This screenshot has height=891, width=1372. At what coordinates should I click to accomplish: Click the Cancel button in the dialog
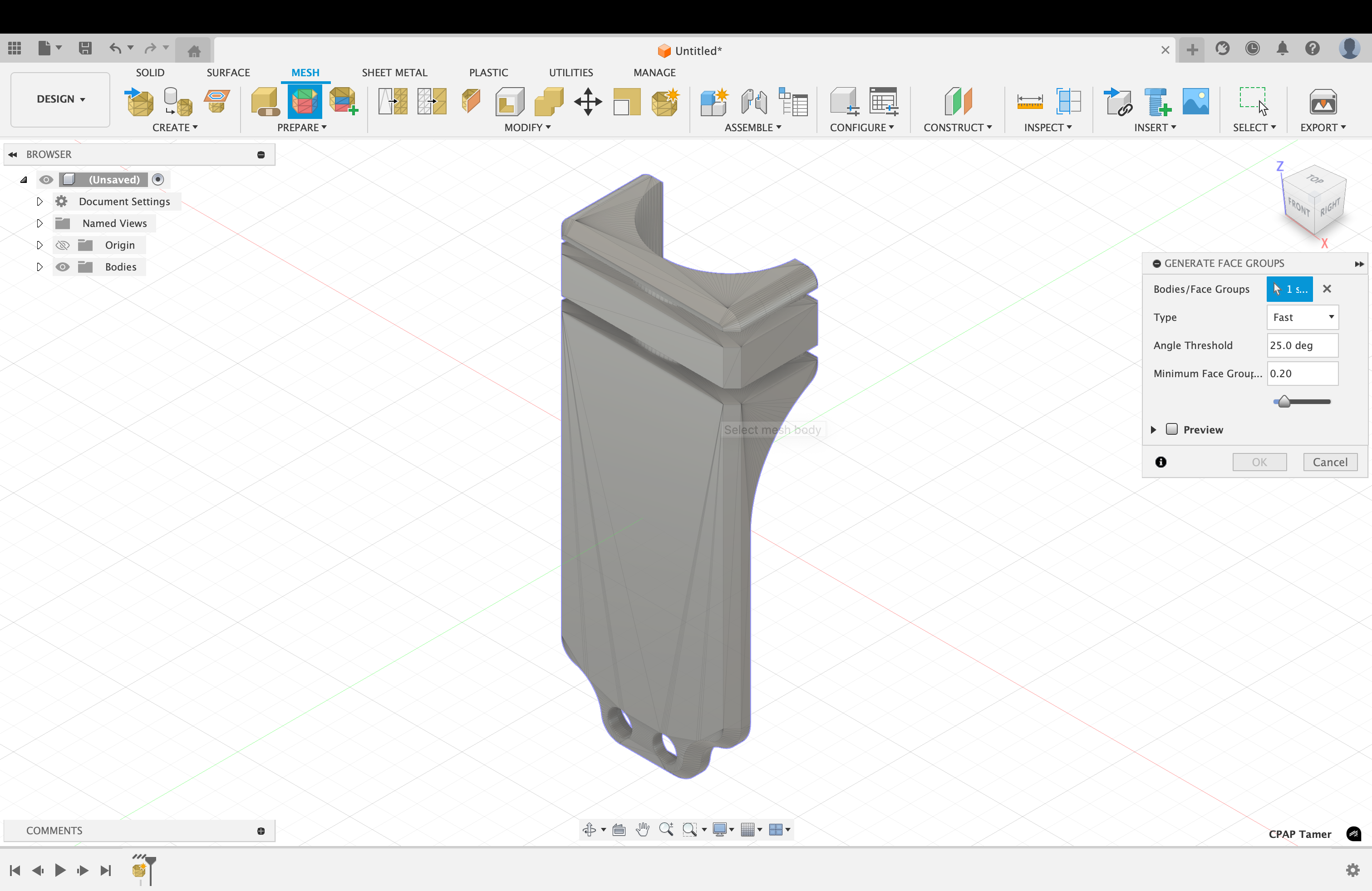pyautogui.click(x=1330, y=462)
